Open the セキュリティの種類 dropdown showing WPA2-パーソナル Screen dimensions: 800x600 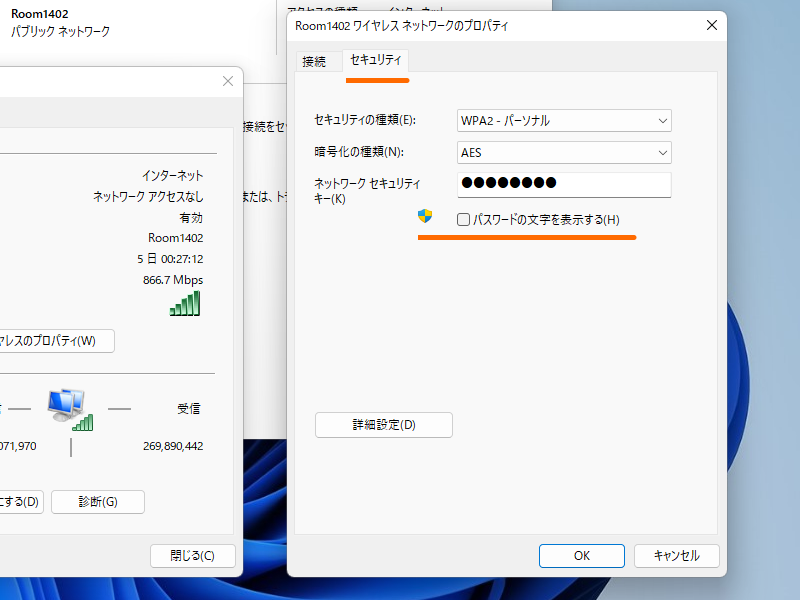564,120
